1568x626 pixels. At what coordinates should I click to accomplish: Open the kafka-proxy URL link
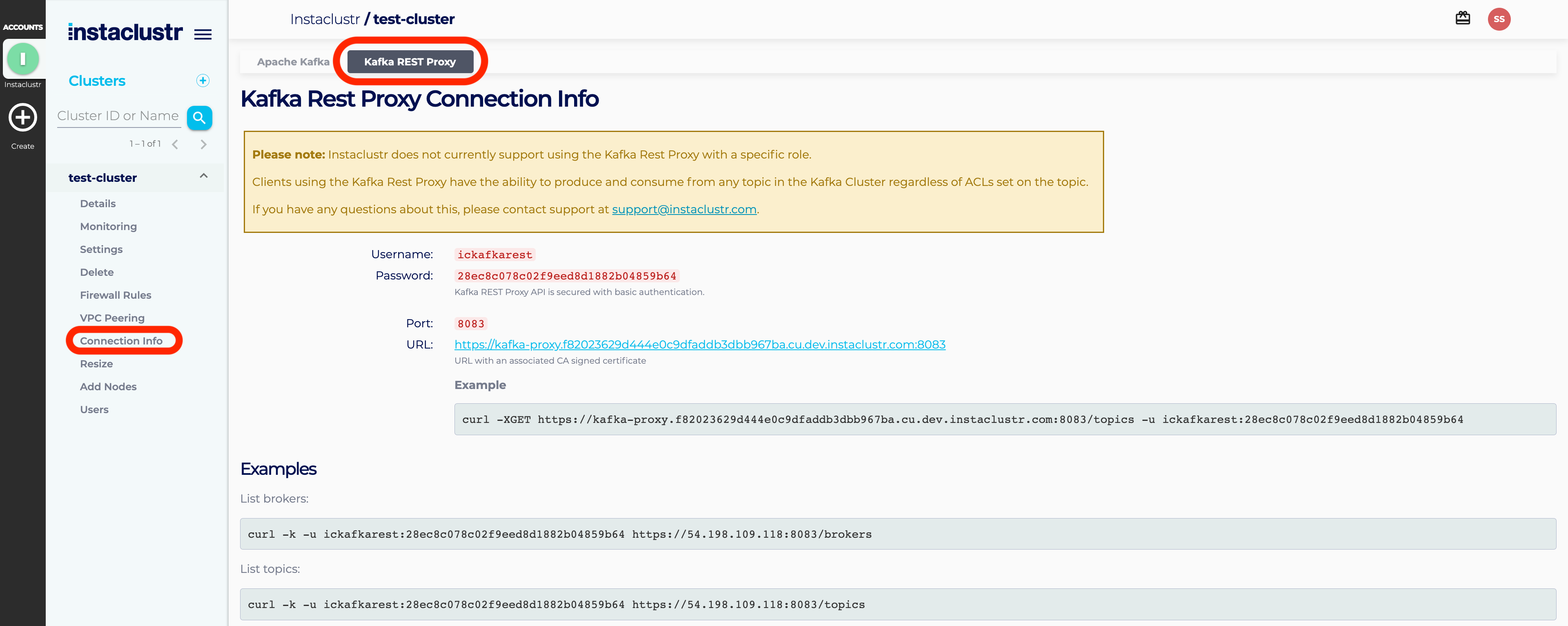pos(699,344)
